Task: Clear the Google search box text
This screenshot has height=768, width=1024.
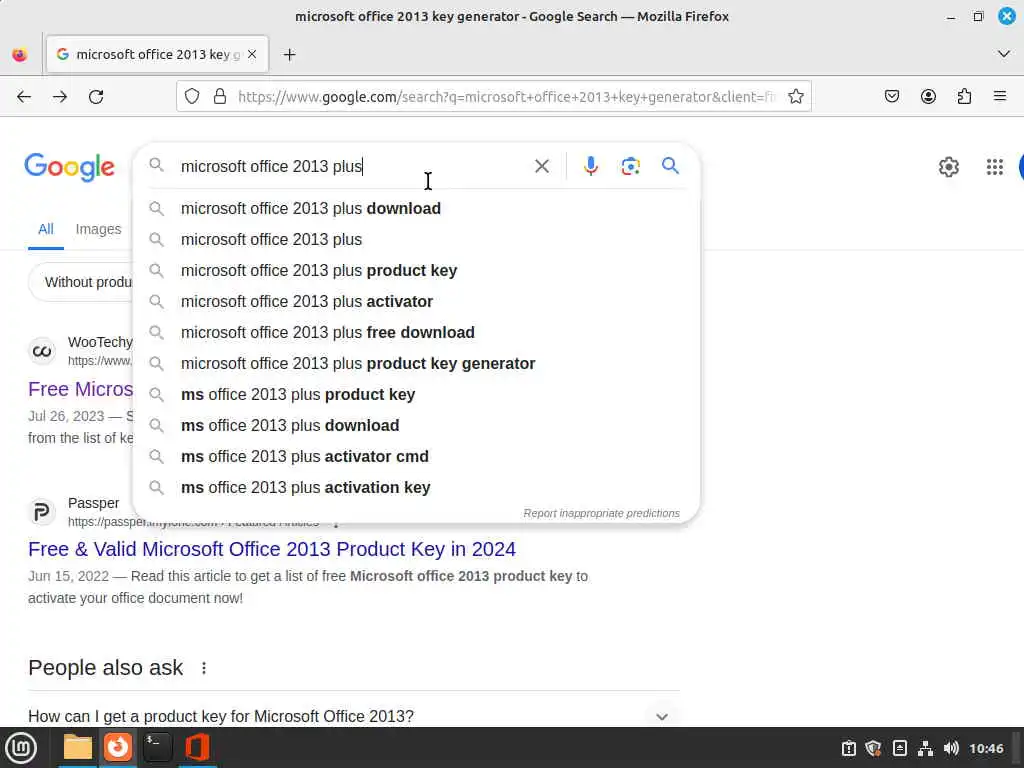Action: click(x=541, y=166)
